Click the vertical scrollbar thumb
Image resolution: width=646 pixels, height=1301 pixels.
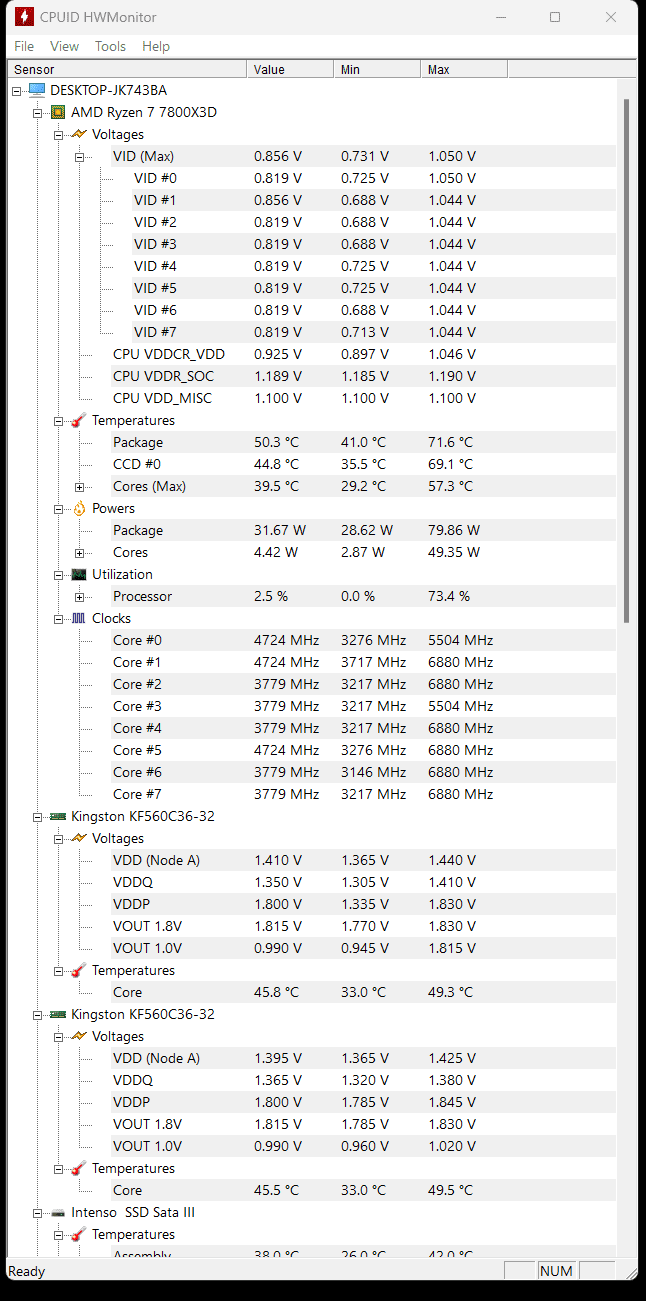pyautogui.click(x=628, y=360)
